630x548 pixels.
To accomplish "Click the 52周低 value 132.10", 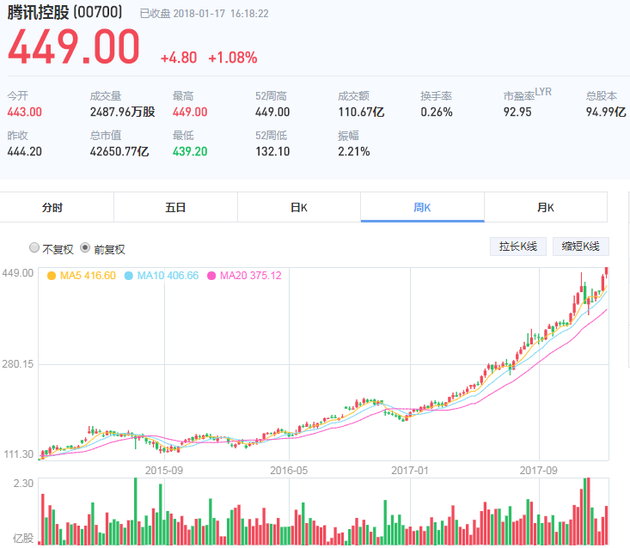I will (x=272, y=151).
